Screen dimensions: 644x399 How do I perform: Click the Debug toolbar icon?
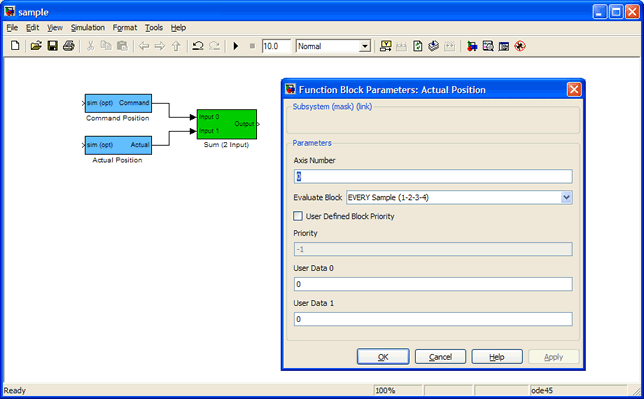[520, 46]
